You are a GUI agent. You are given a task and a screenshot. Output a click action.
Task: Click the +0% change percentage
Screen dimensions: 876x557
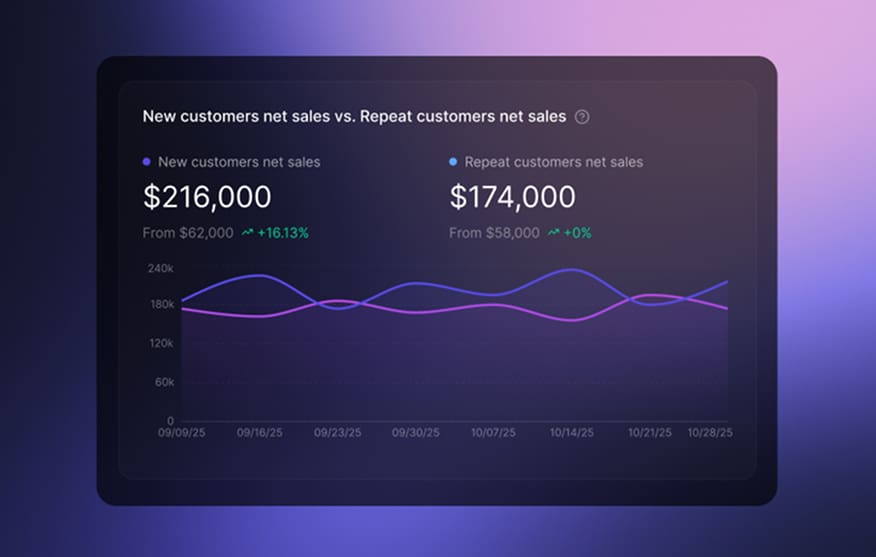click(x=577, y=233)
